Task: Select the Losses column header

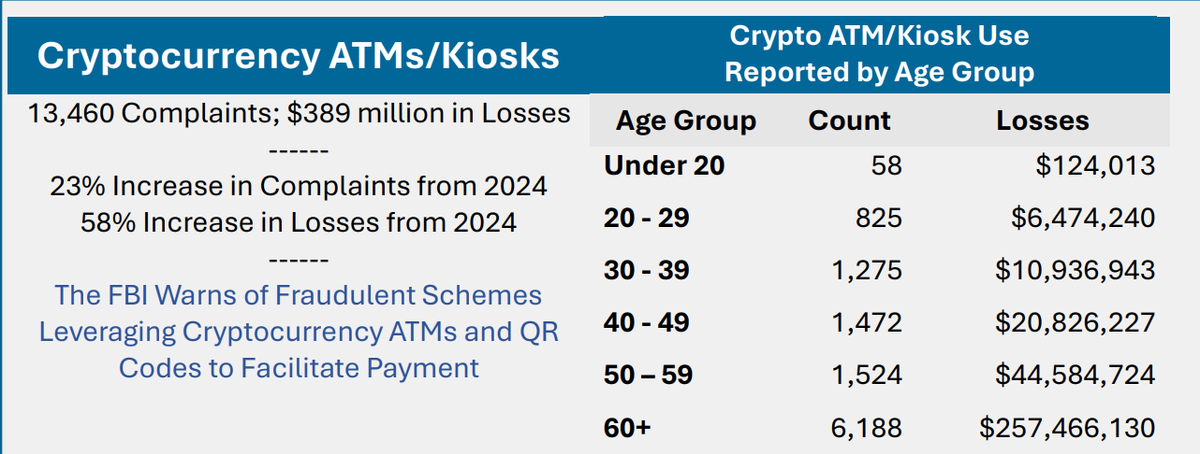Action: pyautogui.click(x=1042, y=122)
